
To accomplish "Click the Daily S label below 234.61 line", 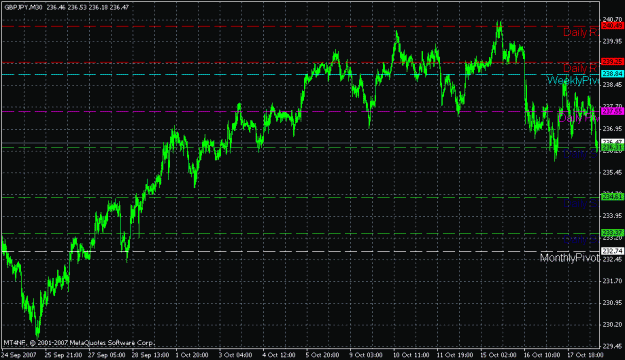I will (581, 204).
